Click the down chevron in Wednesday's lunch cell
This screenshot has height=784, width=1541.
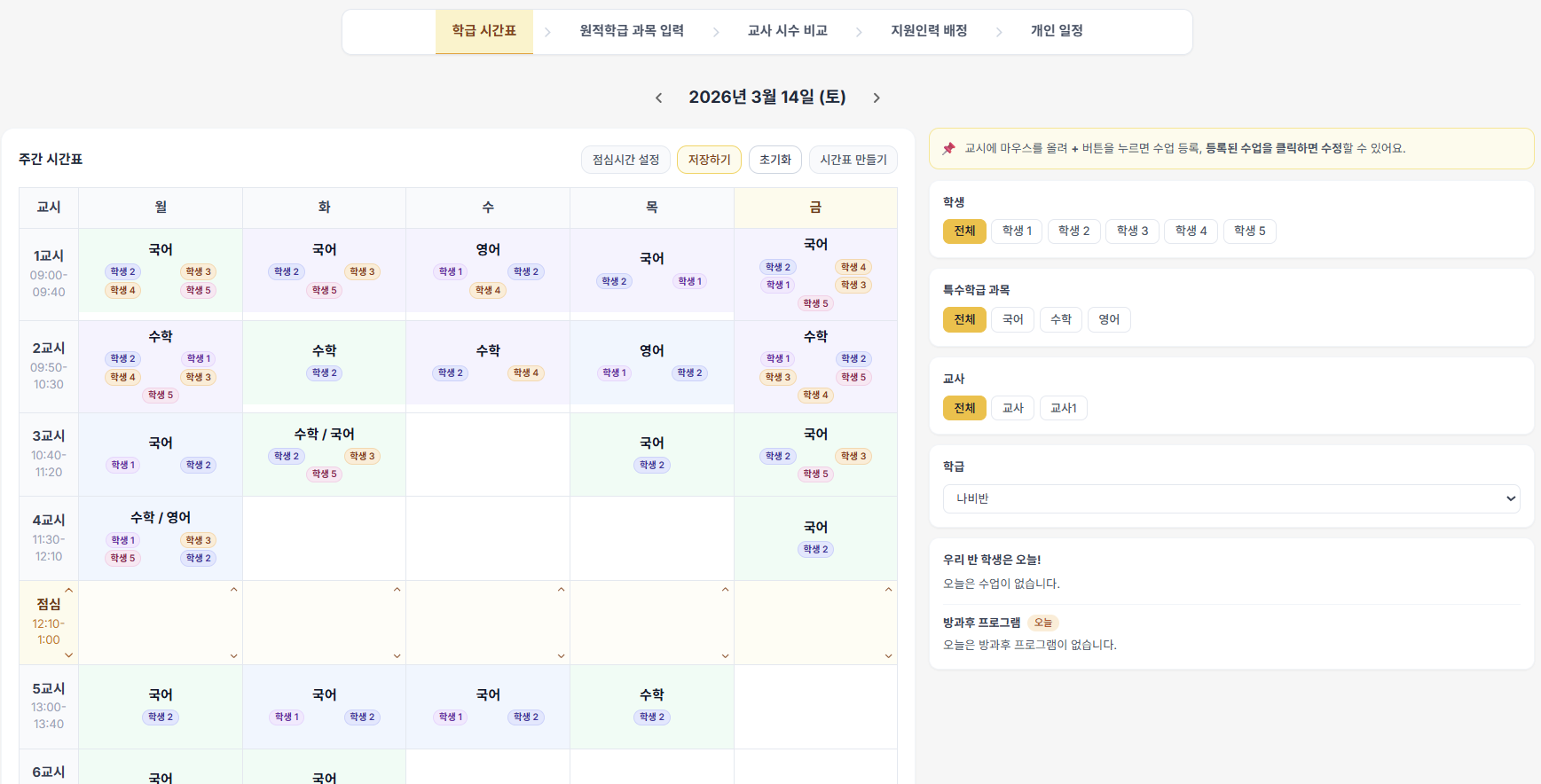point(562,656)
